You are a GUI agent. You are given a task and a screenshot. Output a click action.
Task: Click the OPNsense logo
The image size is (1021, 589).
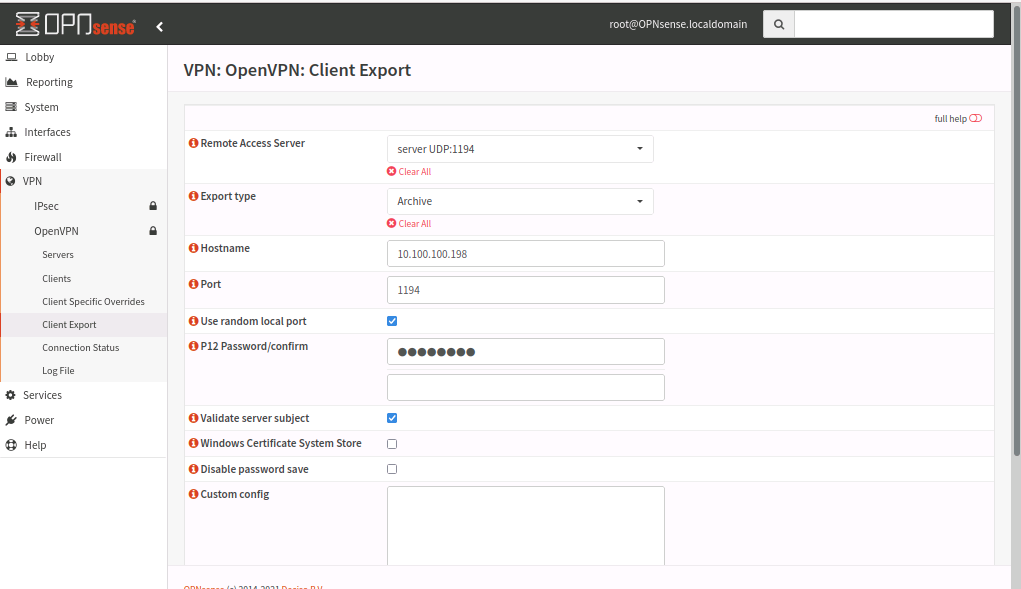point(76,25)
